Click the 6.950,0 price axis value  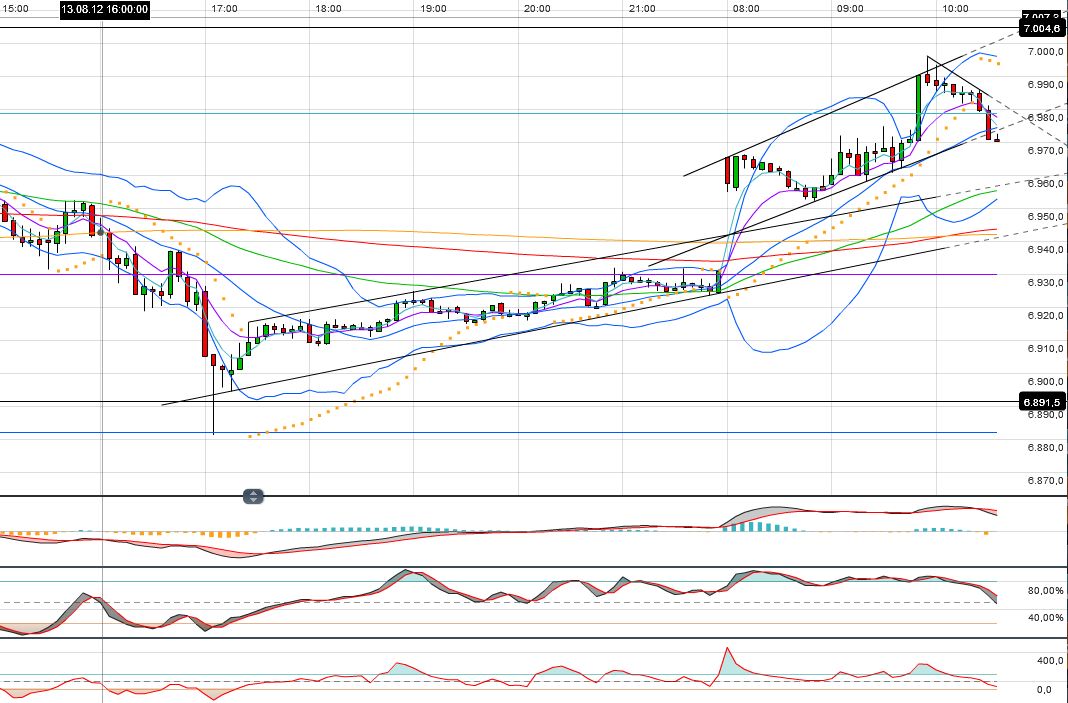(x=1046, y=217)
